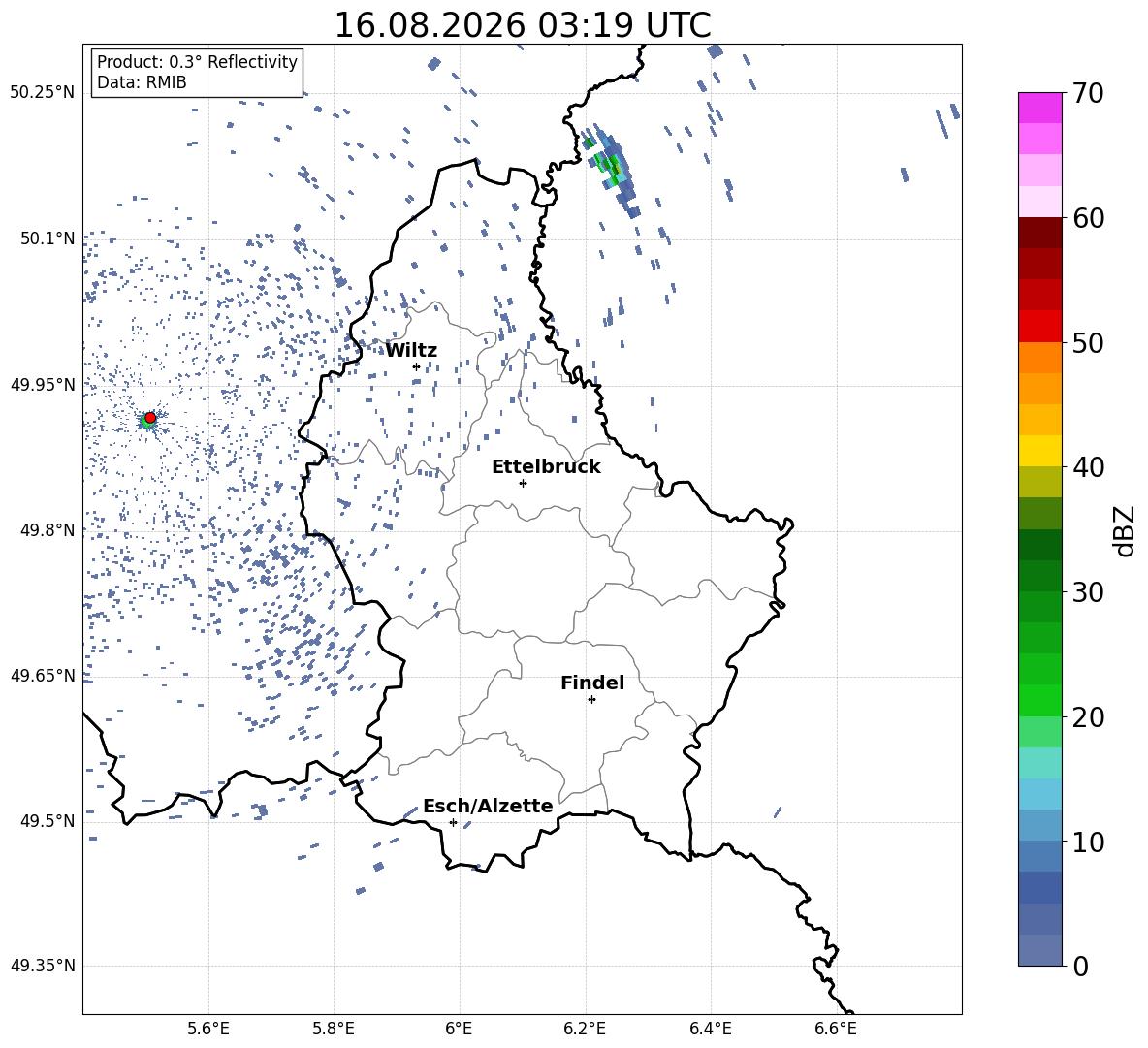Click the Findel station cross marker
1148x1048 pixels.
point(591,700)
